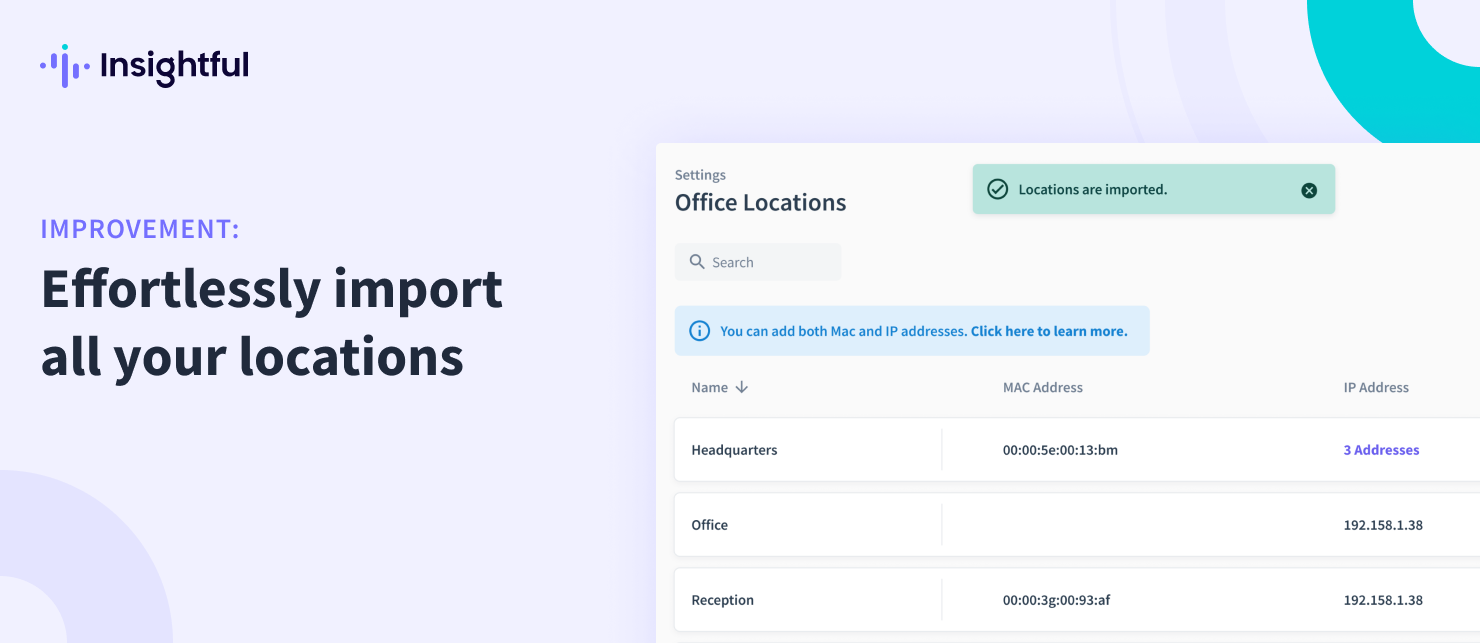The image size is (1480, 643).
Task: Click the green checkmark icon in the notification
Action: coord(997,189)
